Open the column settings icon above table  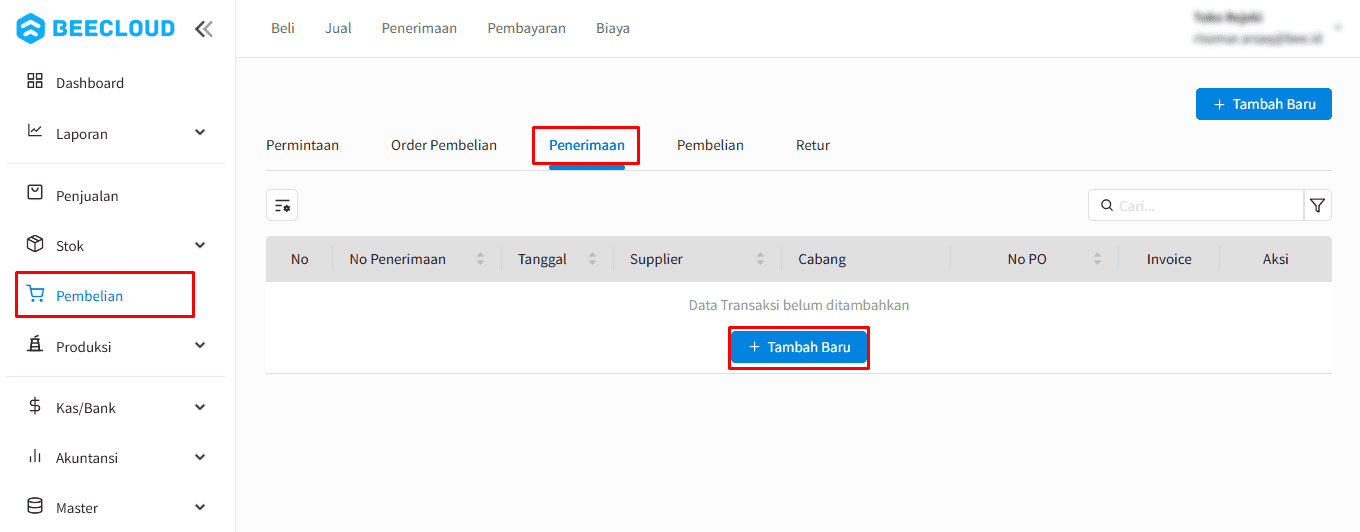click(282, 205)
